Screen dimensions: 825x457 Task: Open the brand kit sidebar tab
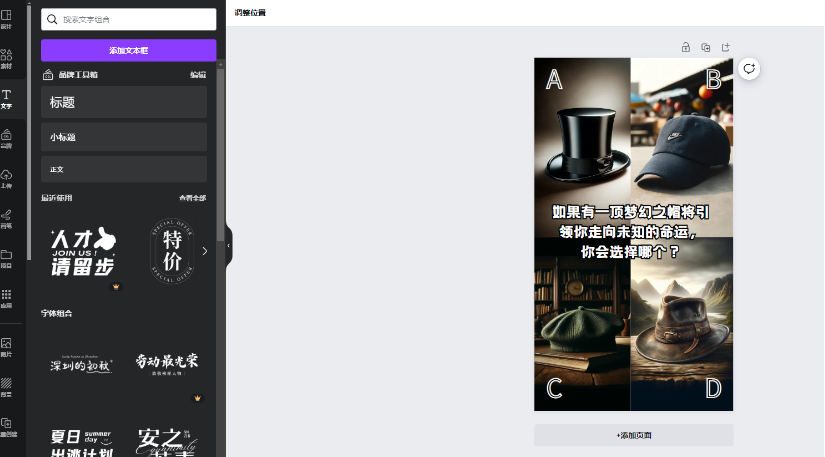(6, 139)
